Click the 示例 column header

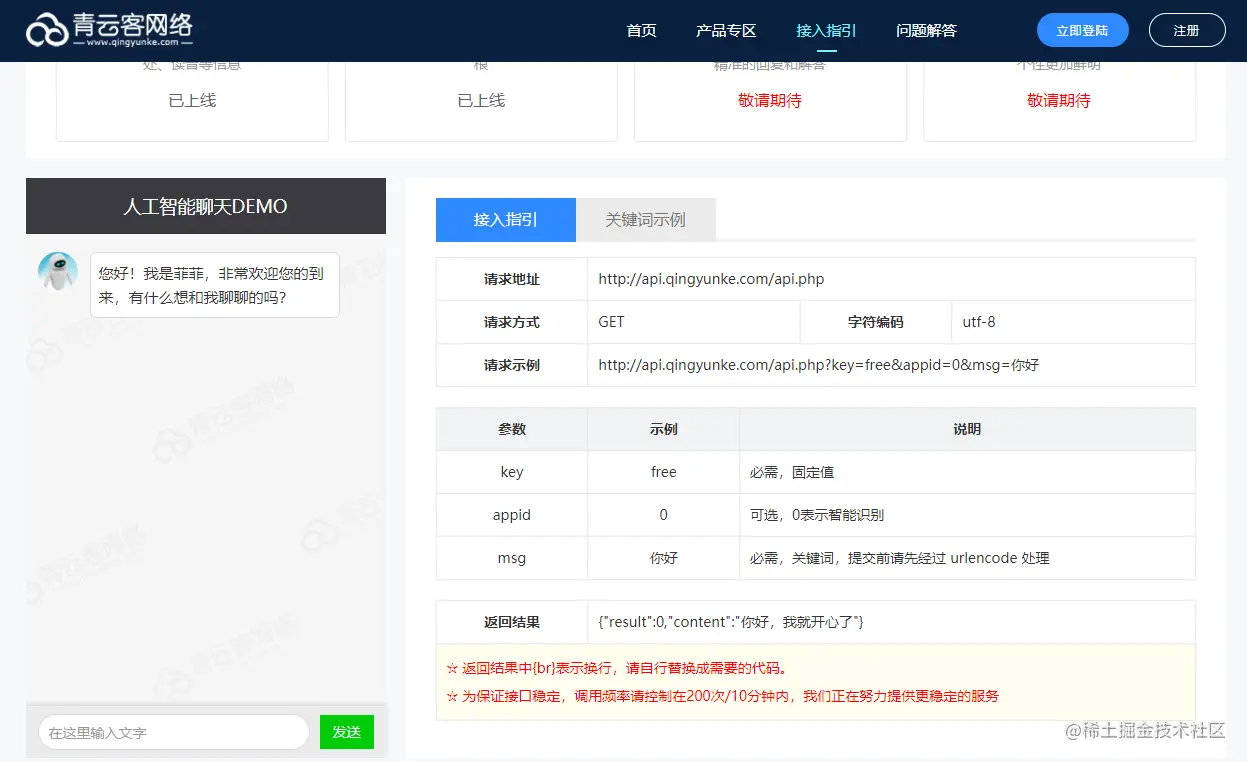tap(664, 429)
